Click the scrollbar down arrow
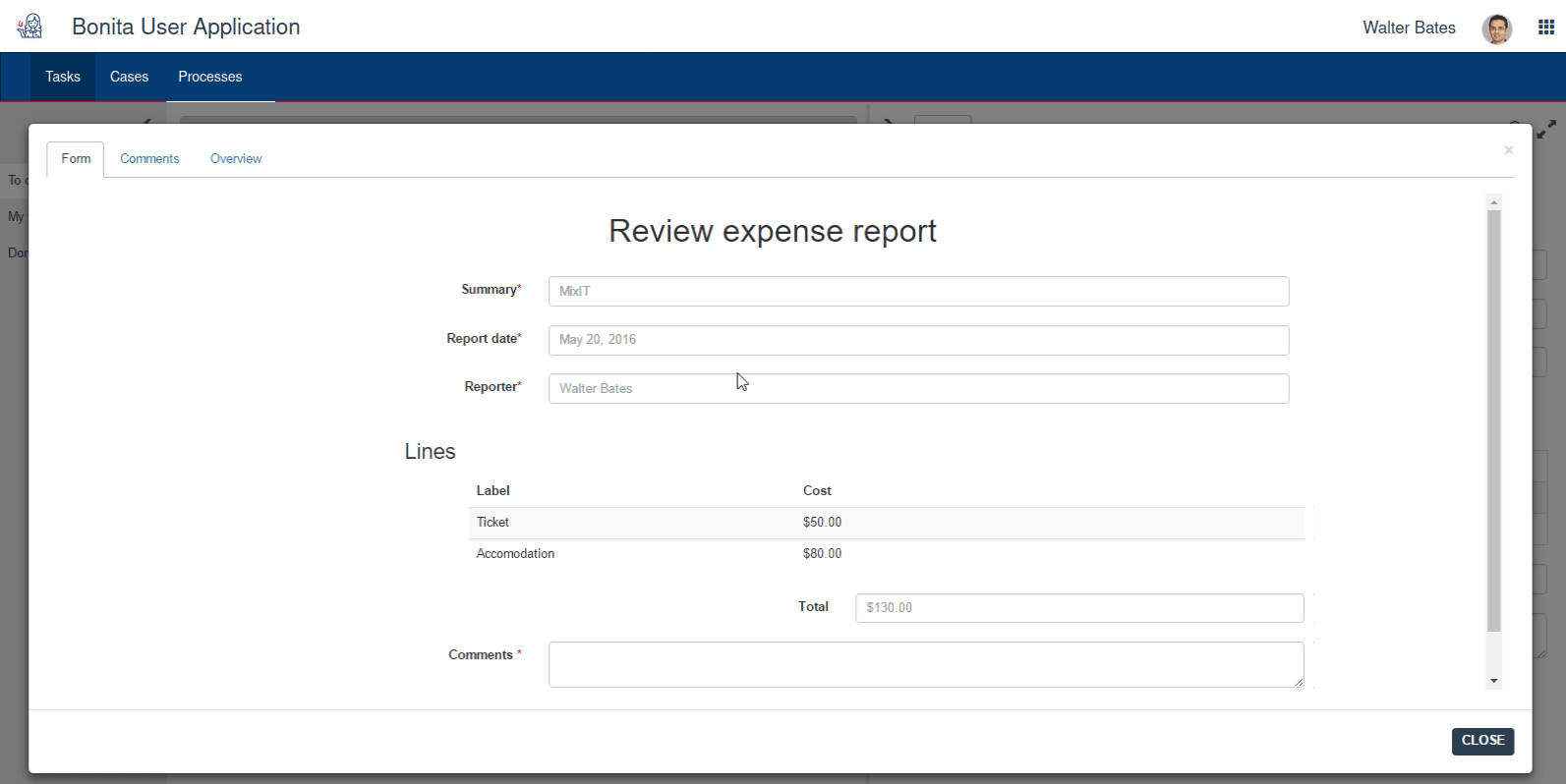Screen dimensions: 1566x784 1494,681
